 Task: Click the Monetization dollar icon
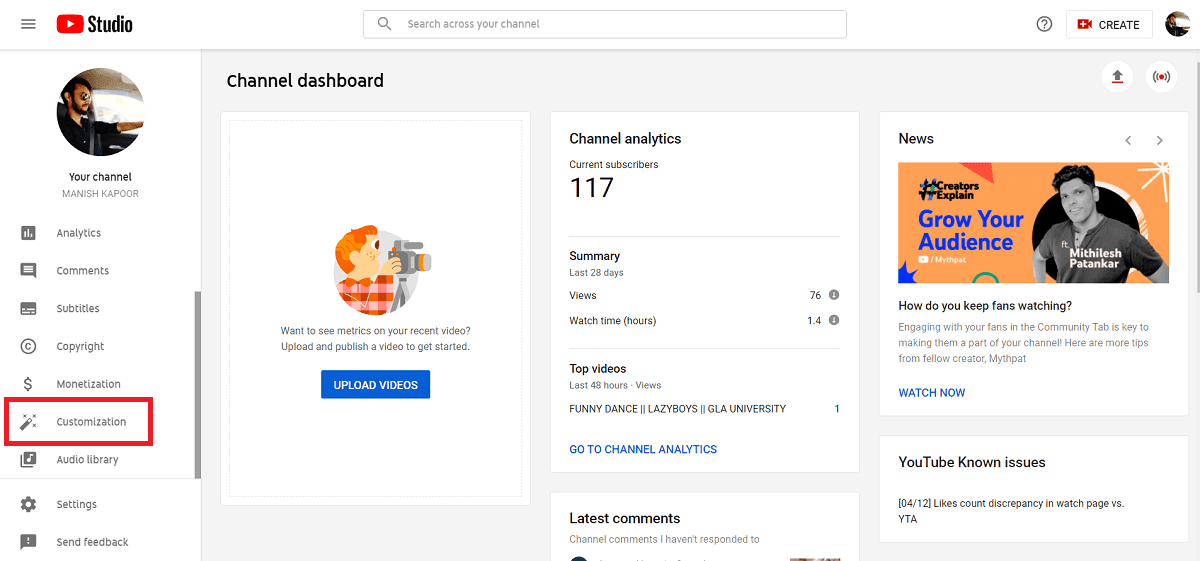(28, 384)
